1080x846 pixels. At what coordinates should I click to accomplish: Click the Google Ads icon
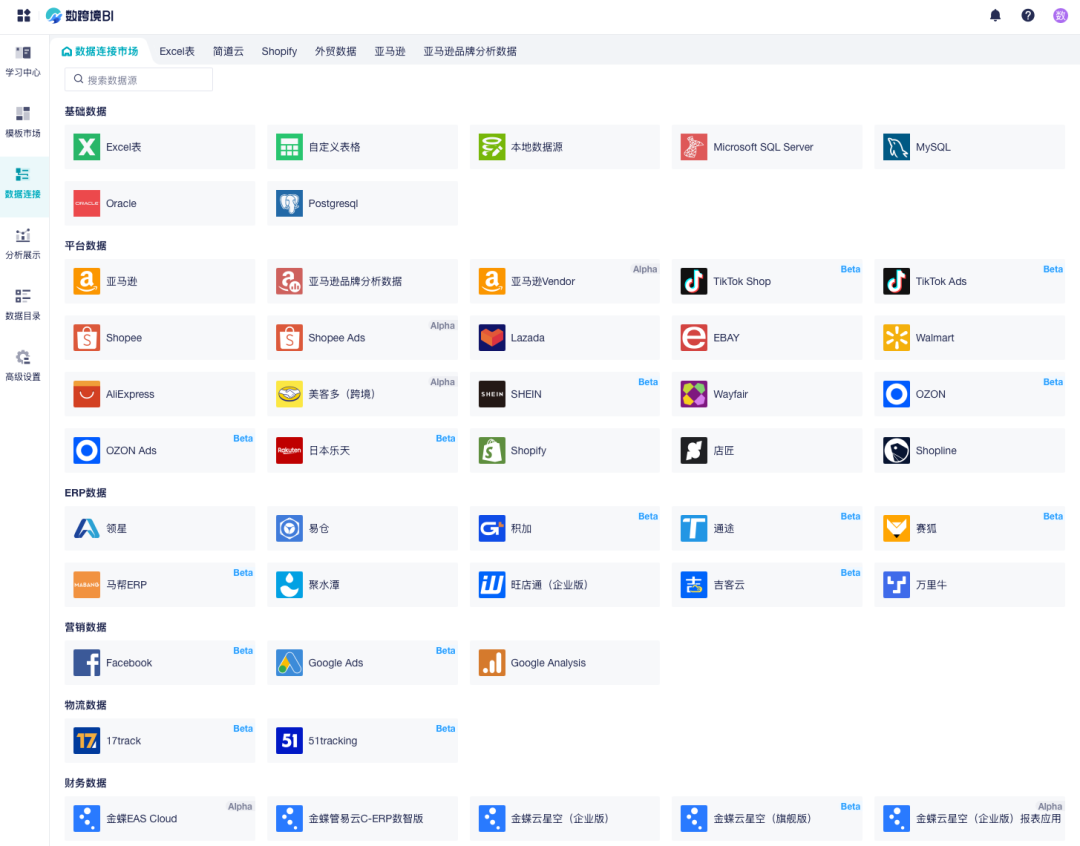click(x=289, y=663)
